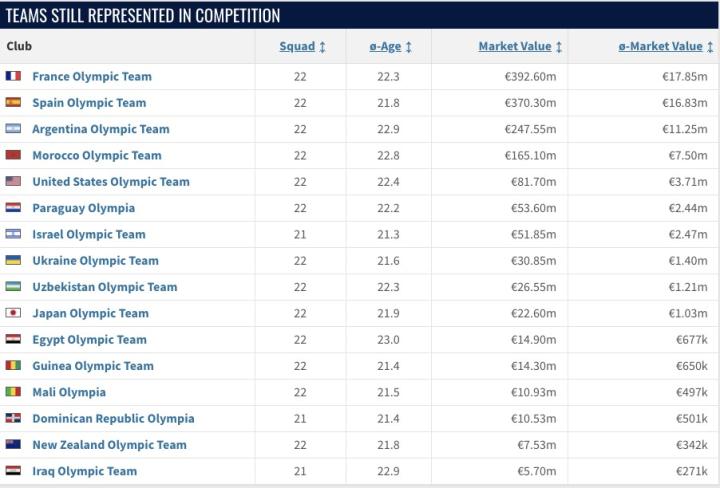The height and width of the screenshot is (488, 720).
Task: Open the Paraguay Olympia link
Action: click(84, 208)
